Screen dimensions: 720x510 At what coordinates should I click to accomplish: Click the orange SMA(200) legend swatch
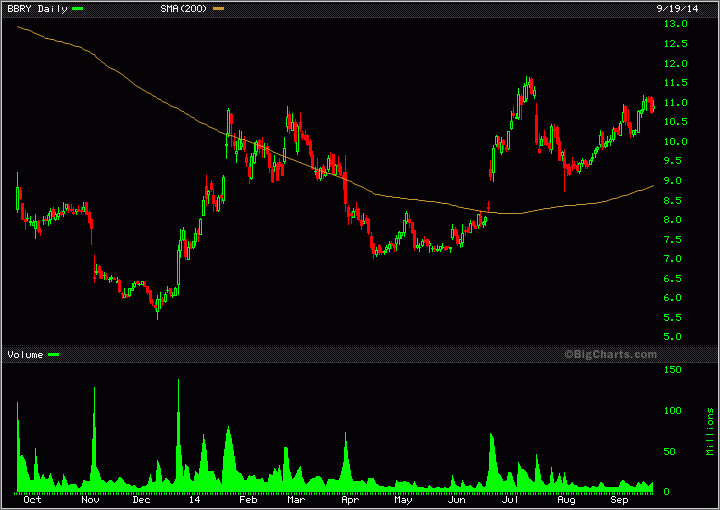219,9
